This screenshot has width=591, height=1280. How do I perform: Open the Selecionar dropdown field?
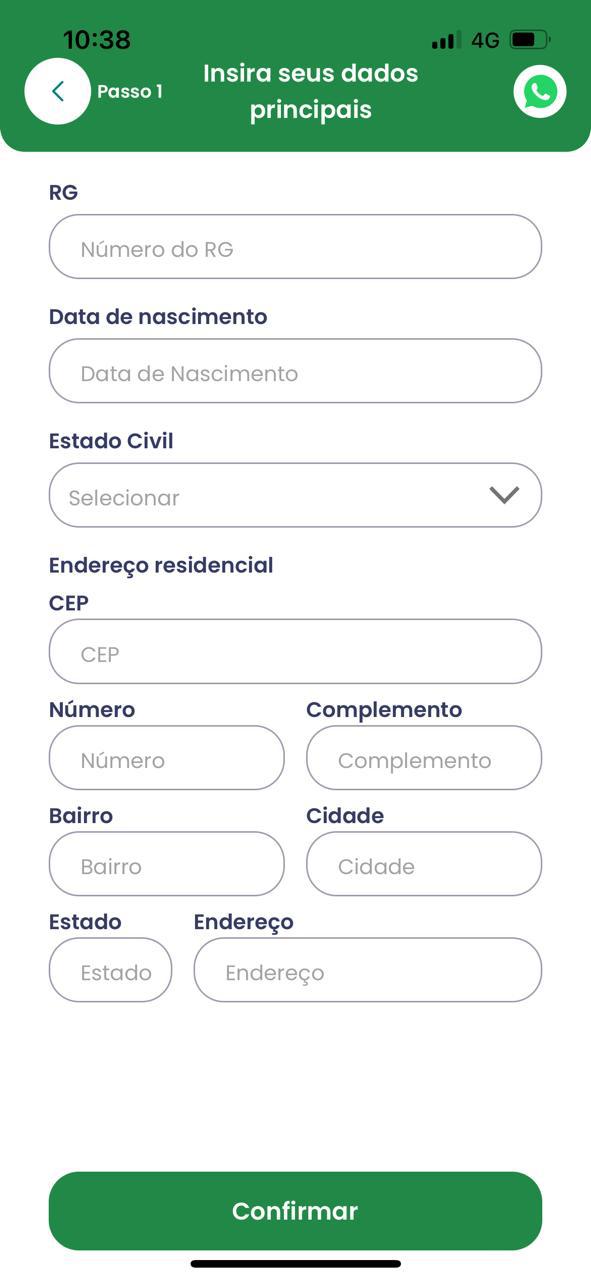click(x=295, y=495)
